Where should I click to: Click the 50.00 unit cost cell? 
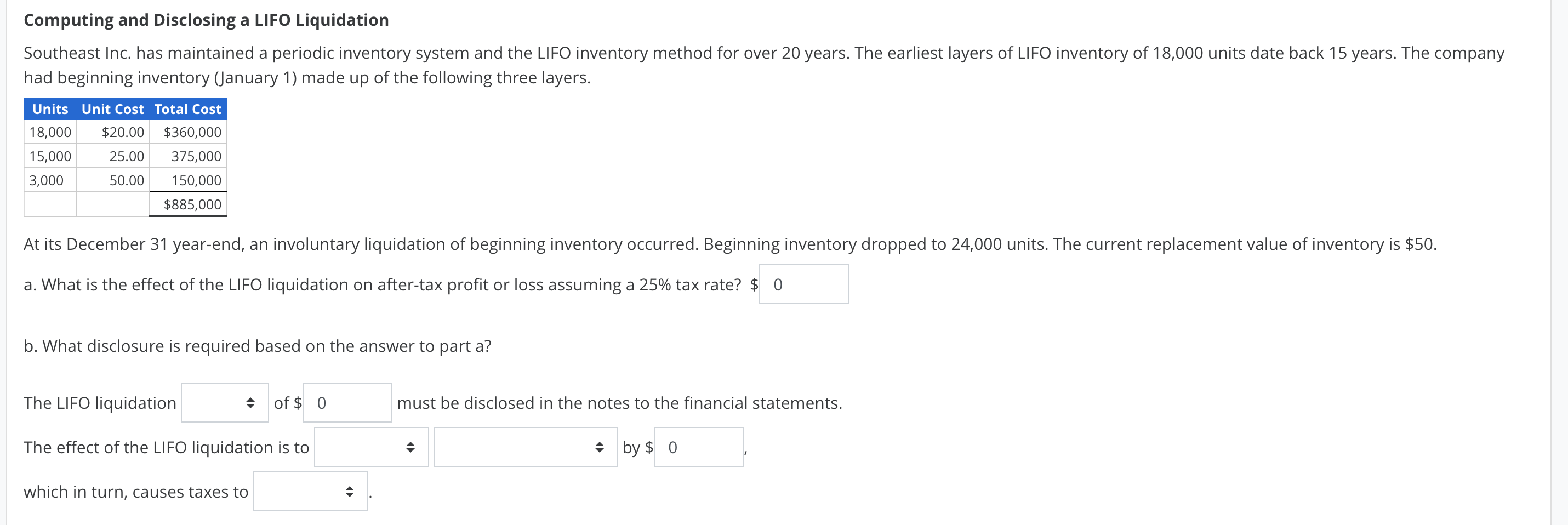pos(127,180)
